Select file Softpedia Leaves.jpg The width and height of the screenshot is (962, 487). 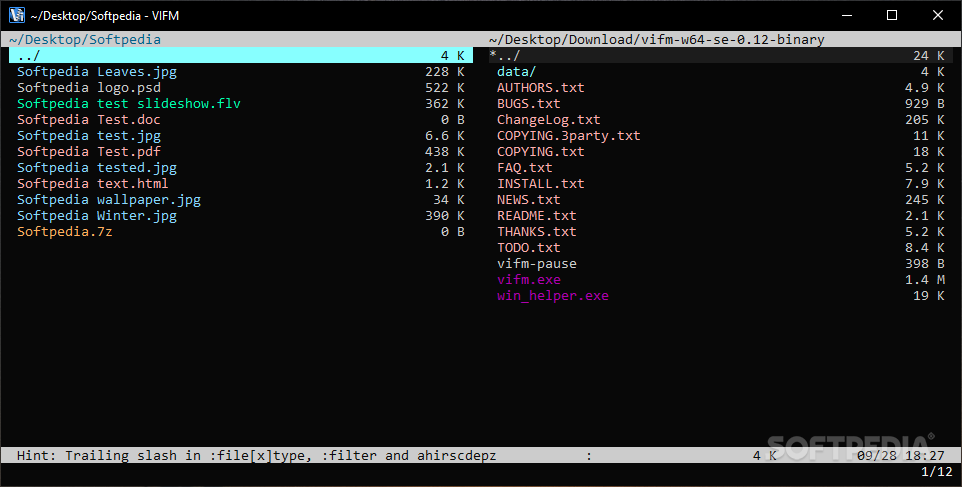click(97, 72)
